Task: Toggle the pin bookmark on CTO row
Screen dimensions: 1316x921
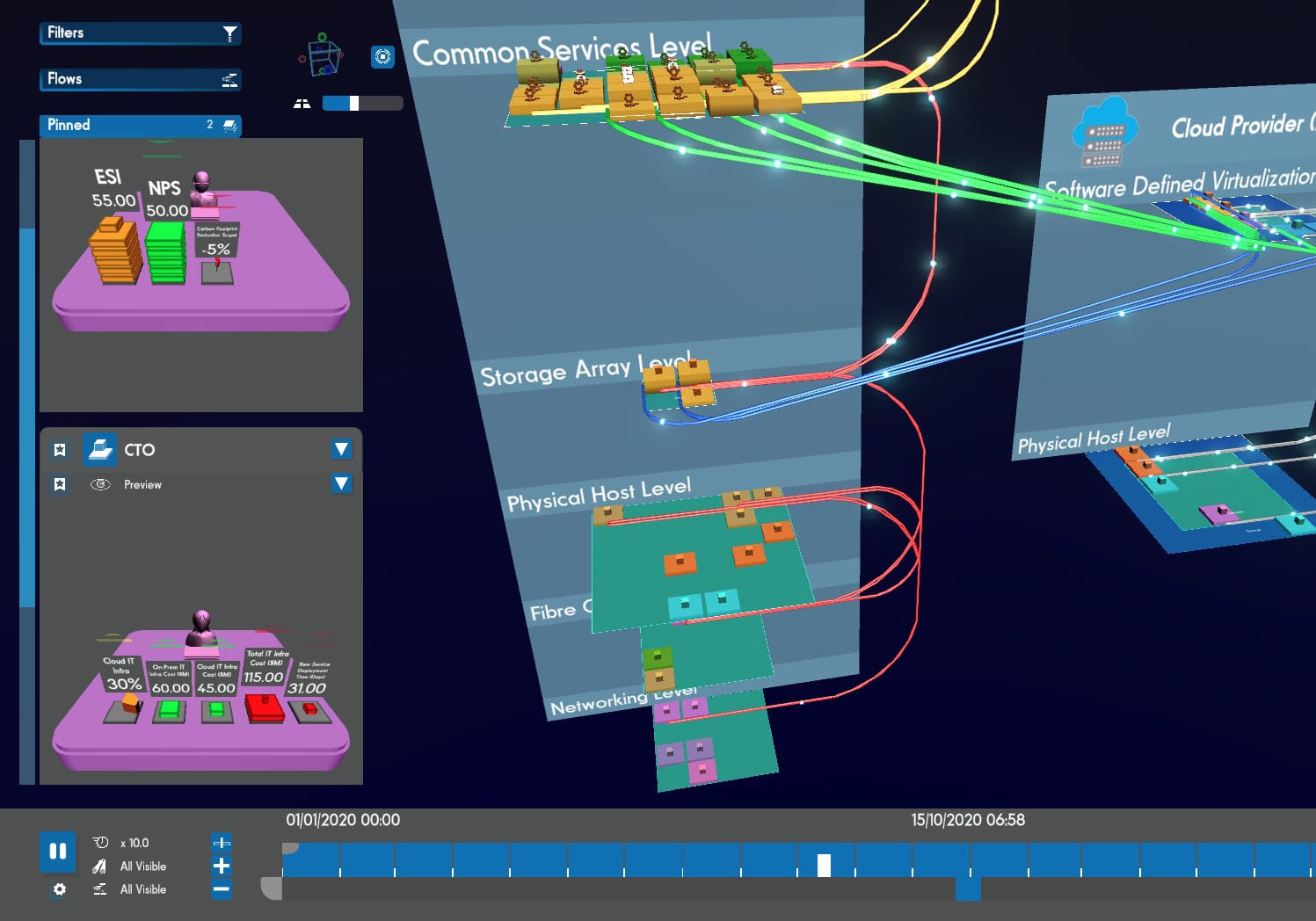Action: (x=60, y=450)
